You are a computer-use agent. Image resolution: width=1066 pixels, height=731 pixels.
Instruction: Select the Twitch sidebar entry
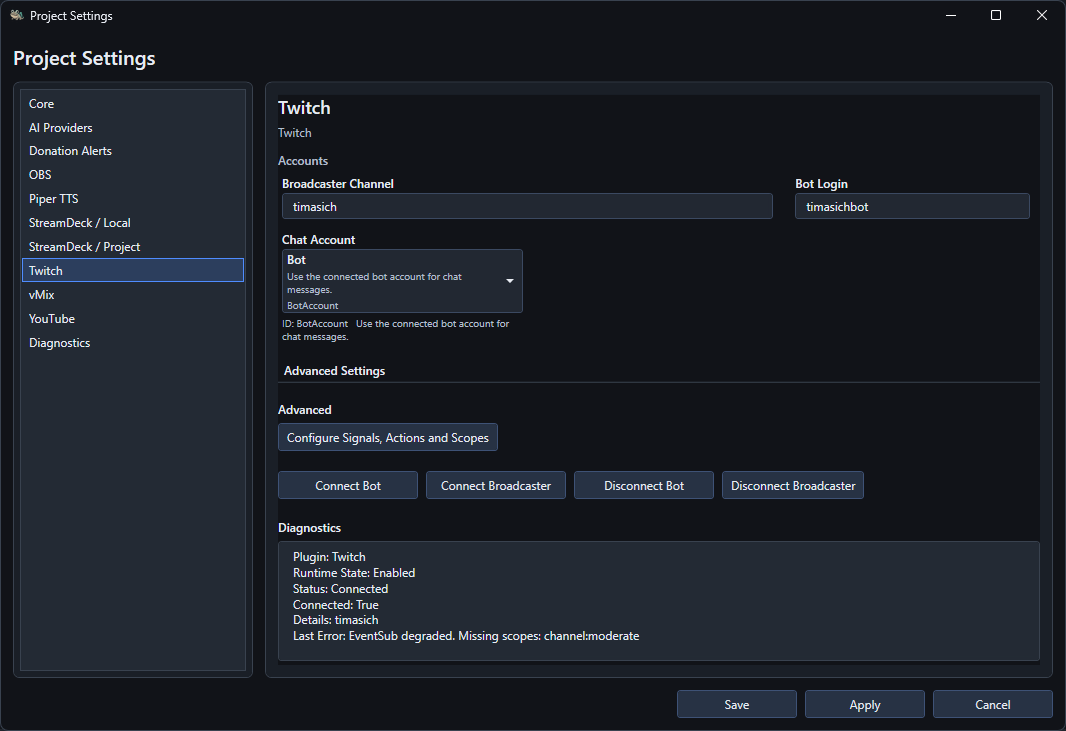click(133, 270)
